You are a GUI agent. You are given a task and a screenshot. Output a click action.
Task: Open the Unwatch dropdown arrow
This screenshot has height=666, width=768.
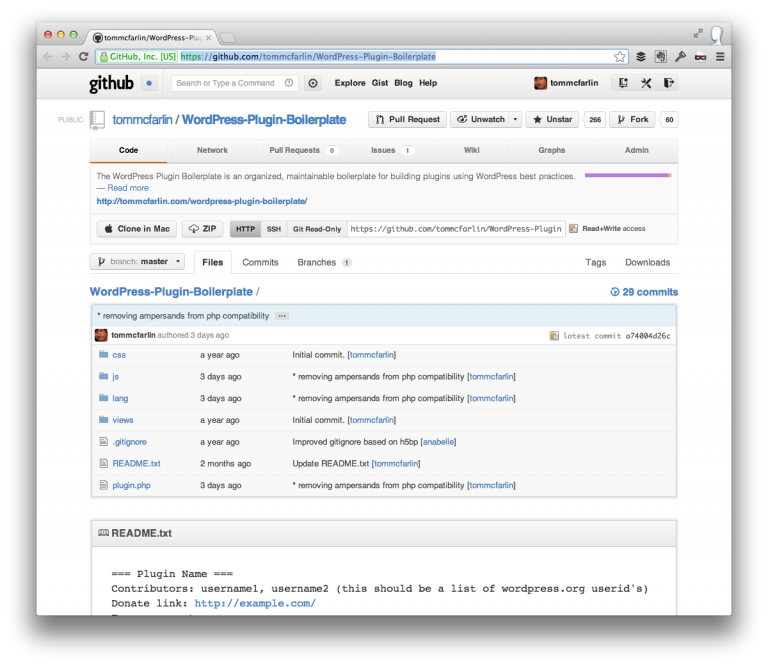click(515, 119)
